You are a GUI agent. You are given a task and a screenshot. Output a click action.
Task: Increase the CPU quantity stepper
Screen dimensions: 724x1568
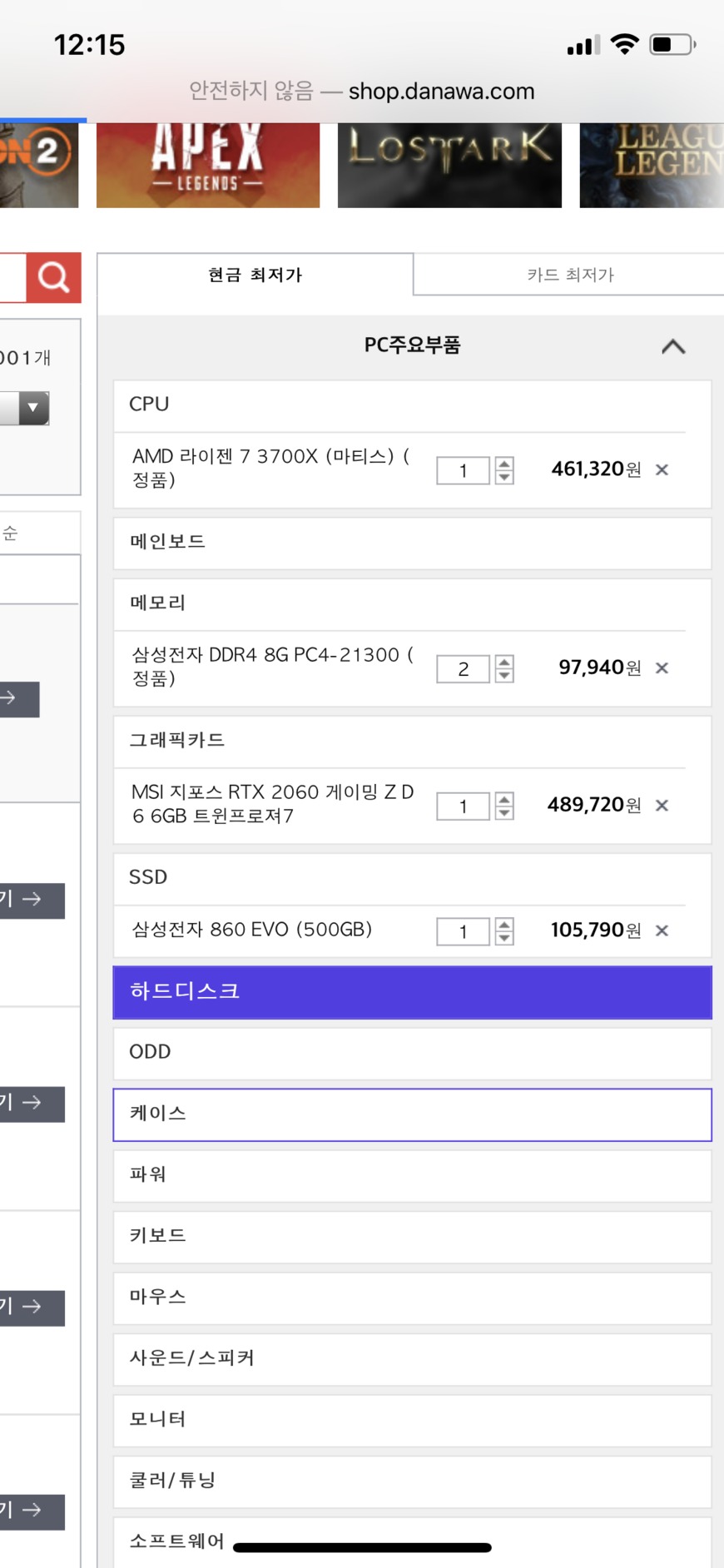tap(504, 464)
